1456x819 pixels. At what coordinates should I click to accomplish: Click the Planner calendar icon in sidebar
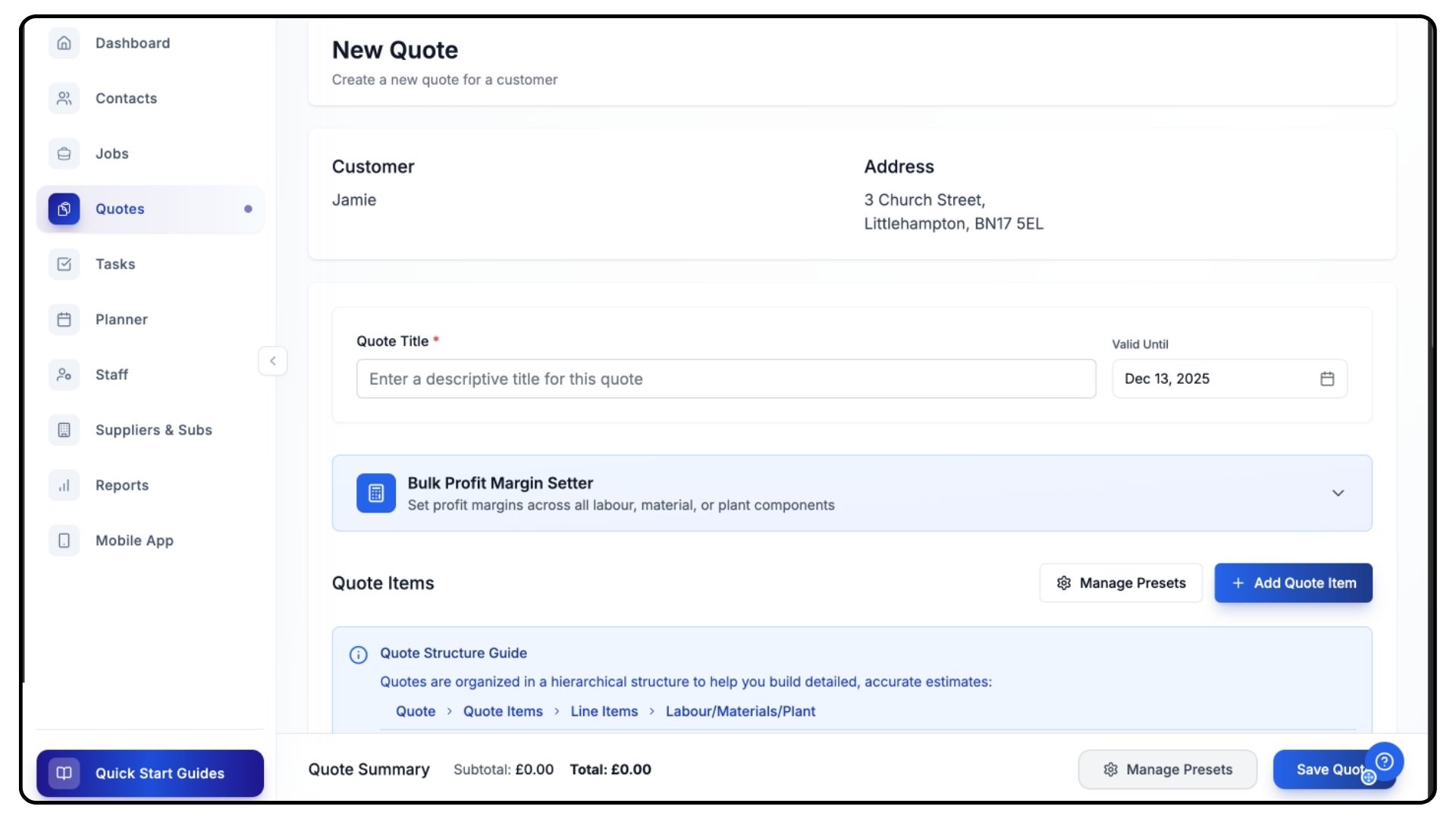[x=64, y=319]
